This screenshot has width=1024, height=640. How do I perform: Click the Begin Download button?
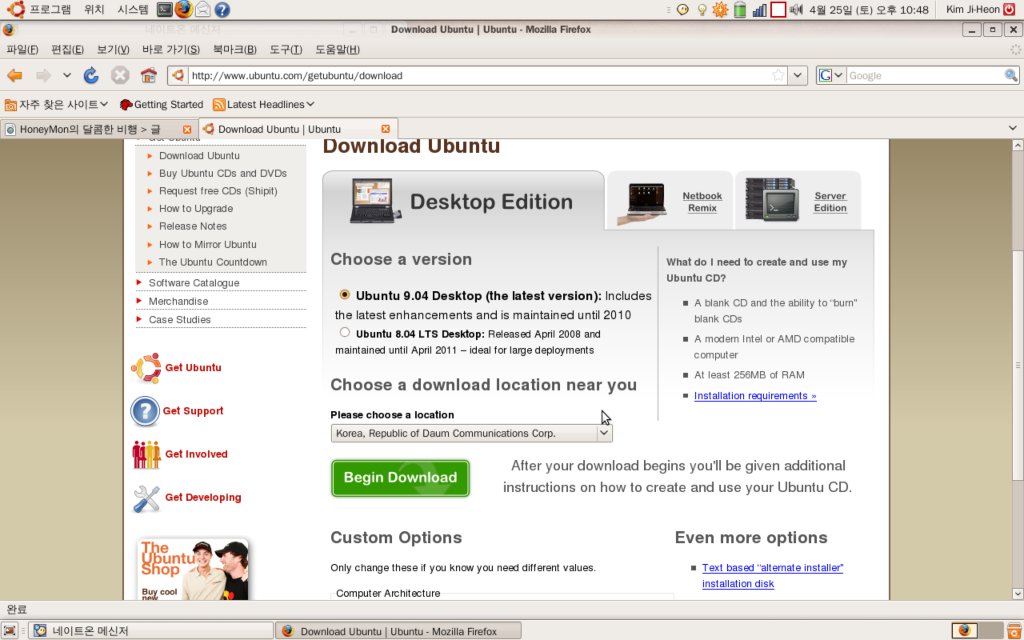tap(400, 478)
